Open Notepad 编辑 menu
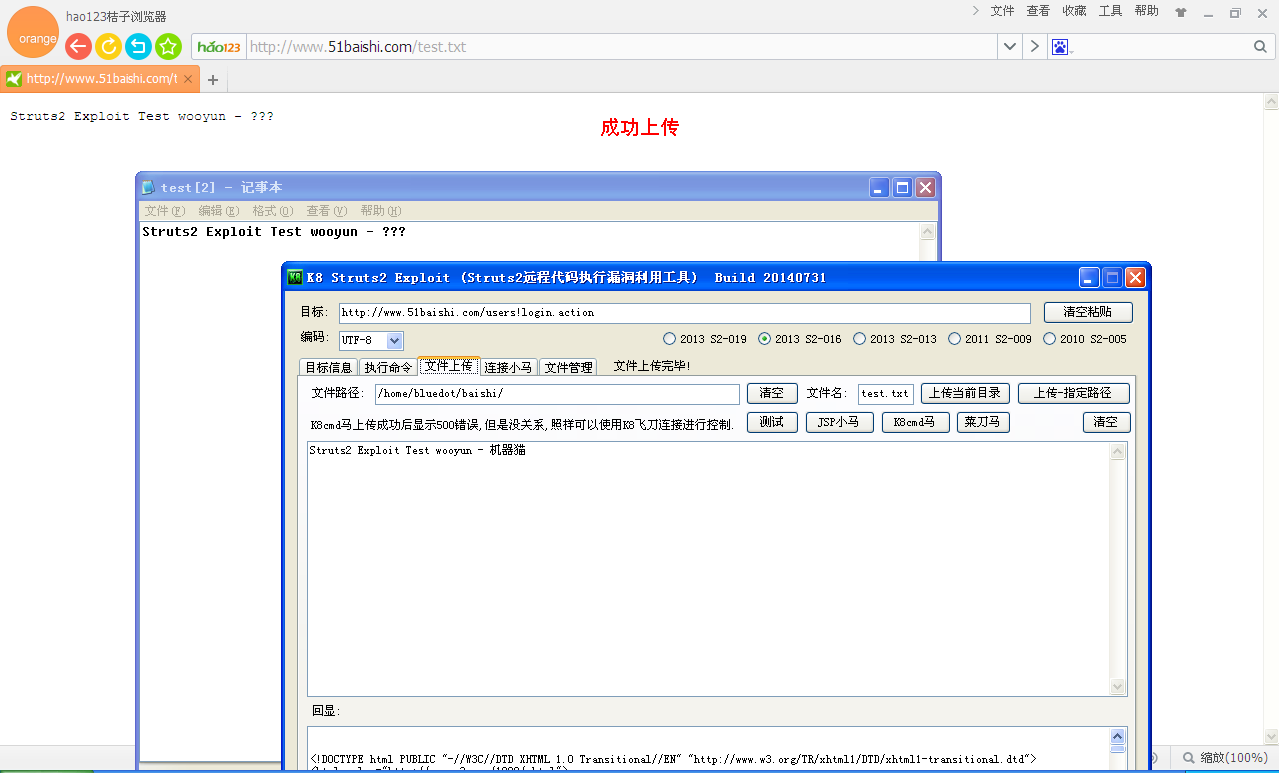Screen dimensions: 1279x773 218,211
